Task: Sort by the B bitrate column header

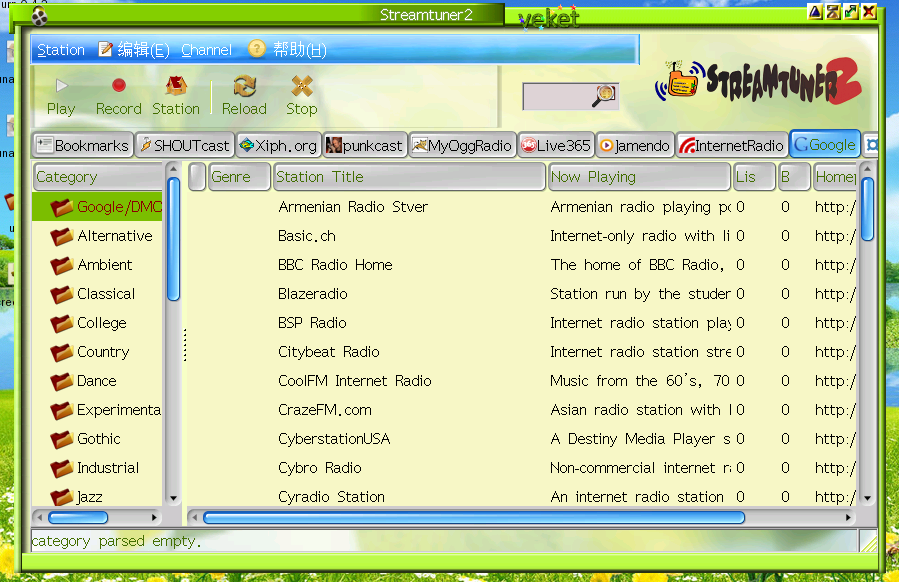Action: 794,177
